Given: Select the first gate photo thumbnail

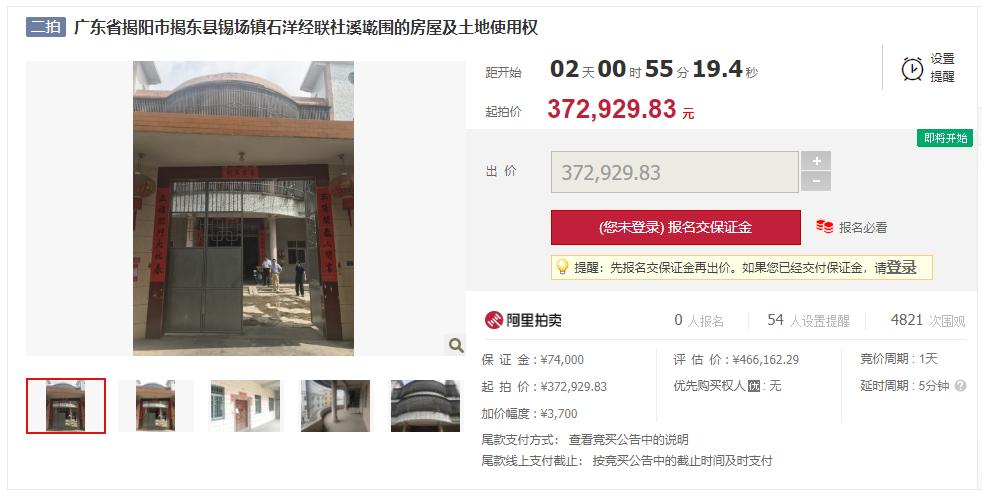Looking at the screenshot, I should (x=66, y=406).
